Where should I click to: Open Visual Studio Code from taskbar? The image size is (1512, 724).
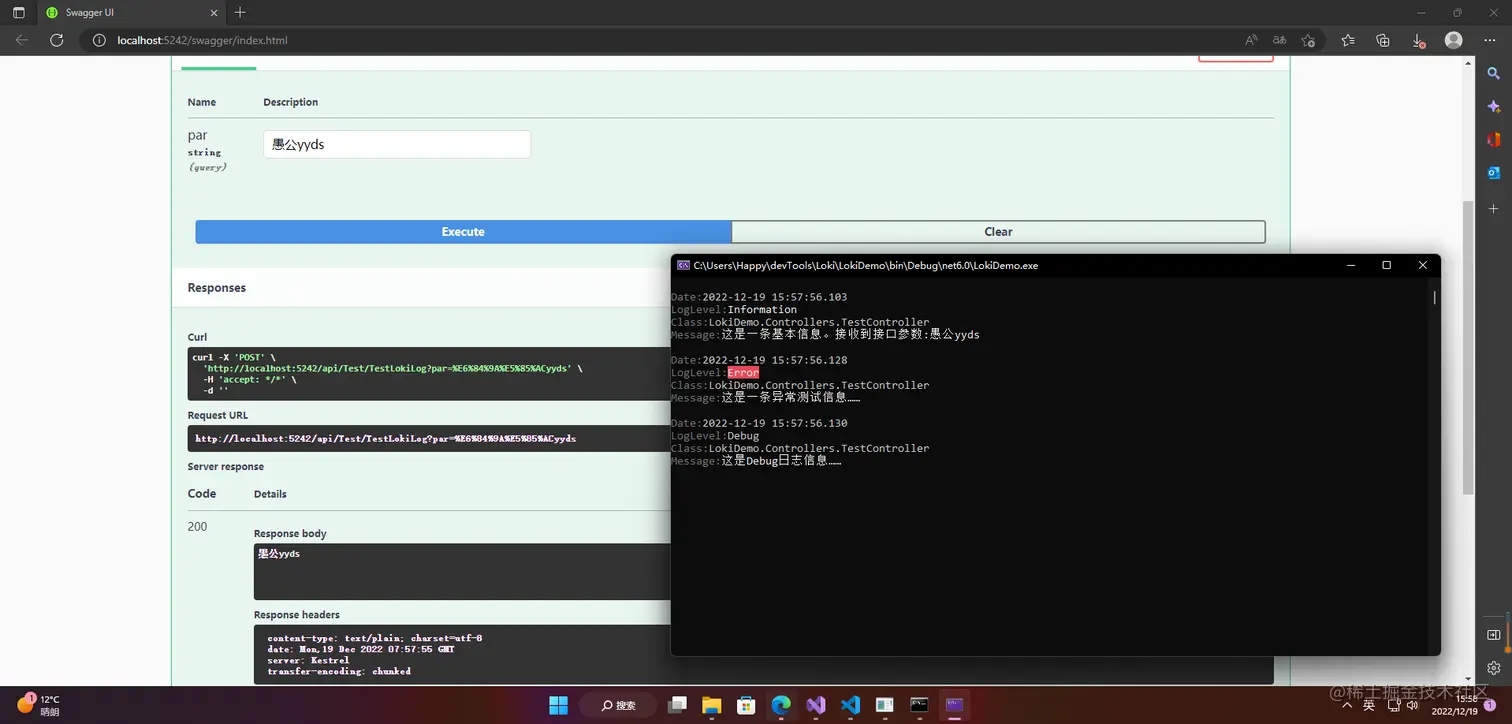pyautogui.click(x=850, y=705)
